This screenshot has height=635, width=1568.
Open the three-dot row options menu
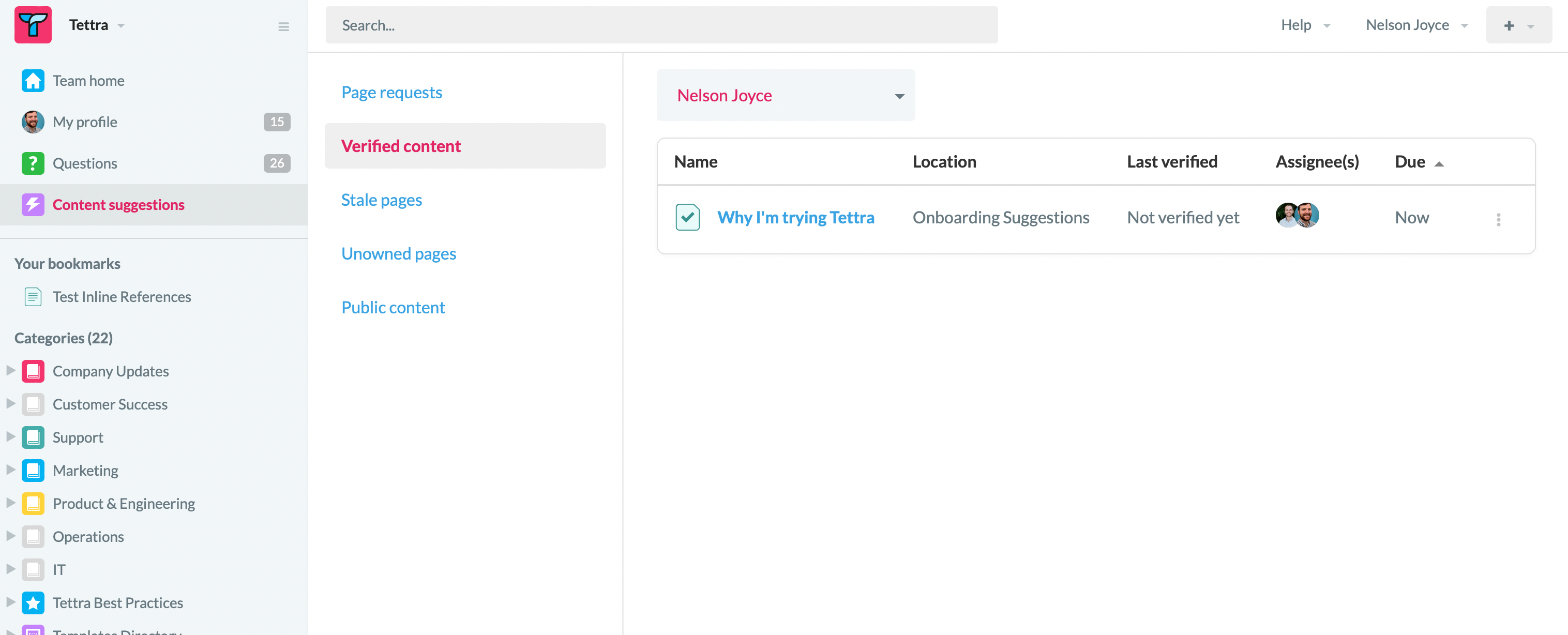point(1498,219)
